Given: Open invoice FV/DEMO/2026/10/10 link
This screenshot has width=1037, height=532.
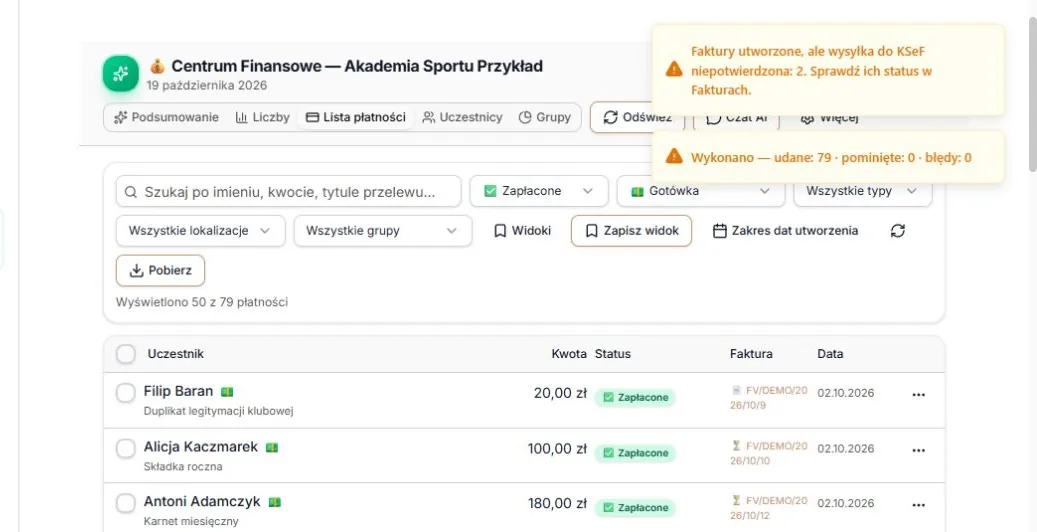Looking at the screenshot, I should pyautogui.click(x=769, y=453).
